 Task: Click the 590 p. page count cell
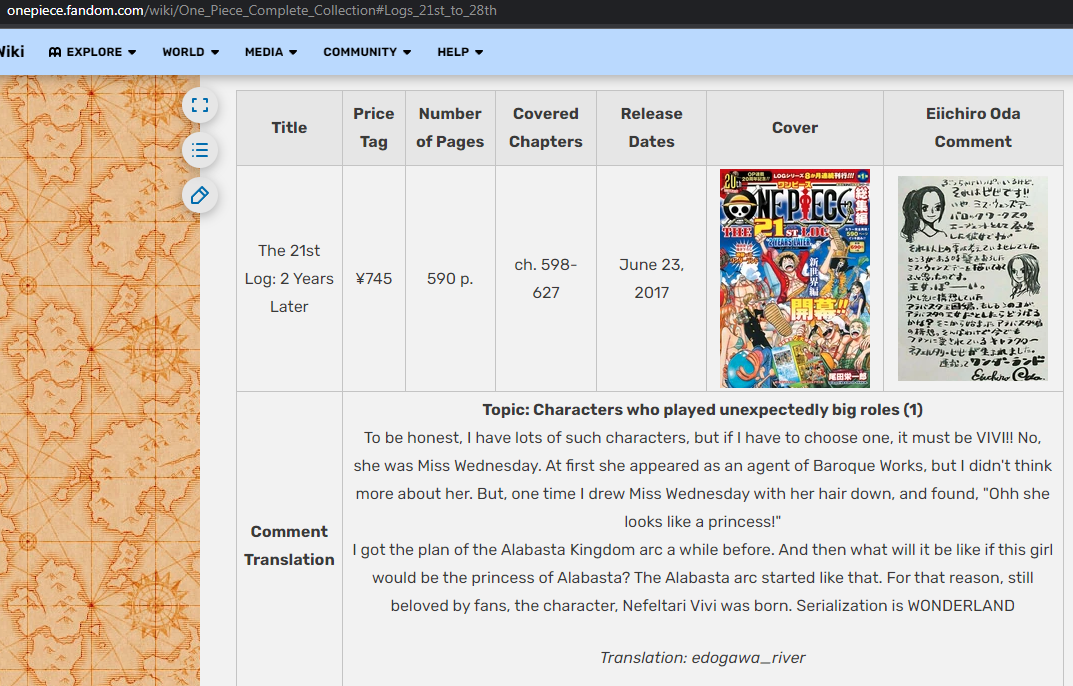[450, 279]
